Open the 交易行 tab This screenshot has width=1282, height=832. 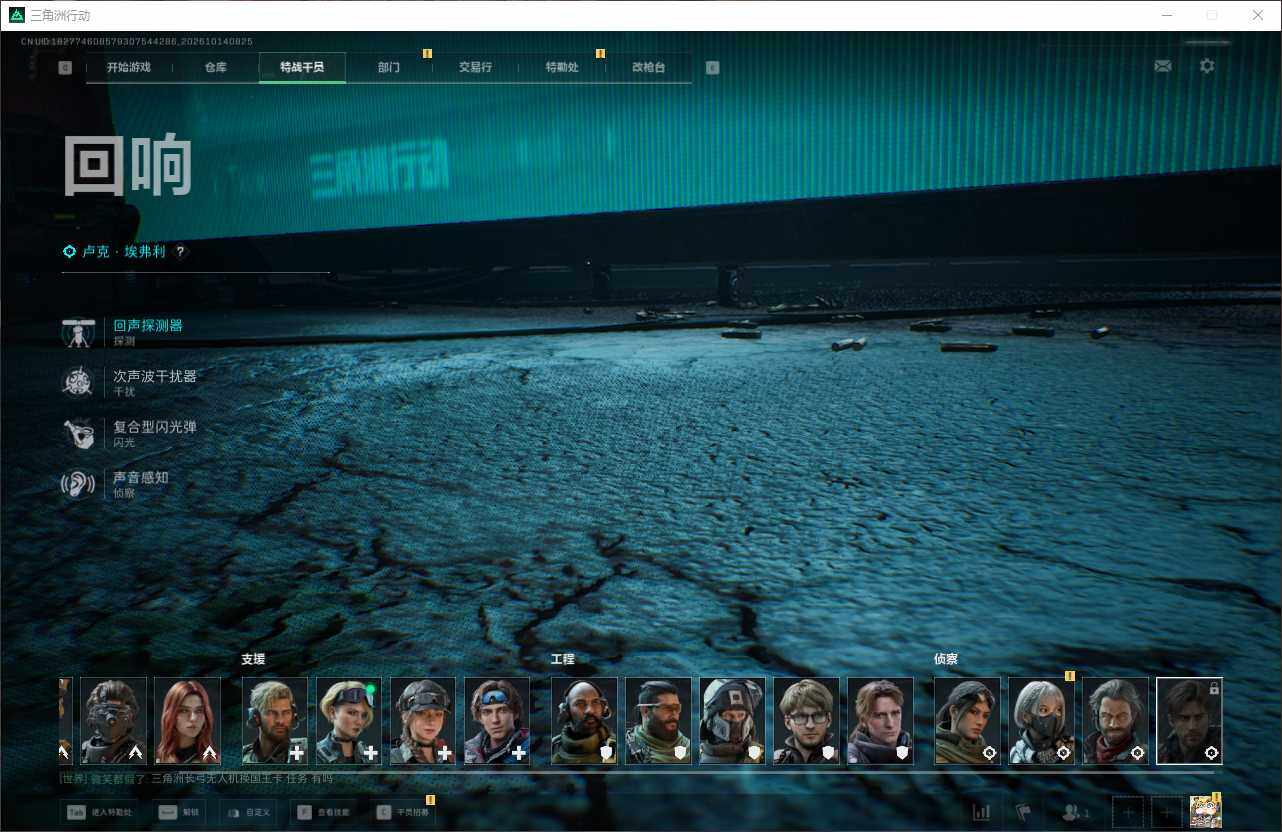(x=475, y=67)
